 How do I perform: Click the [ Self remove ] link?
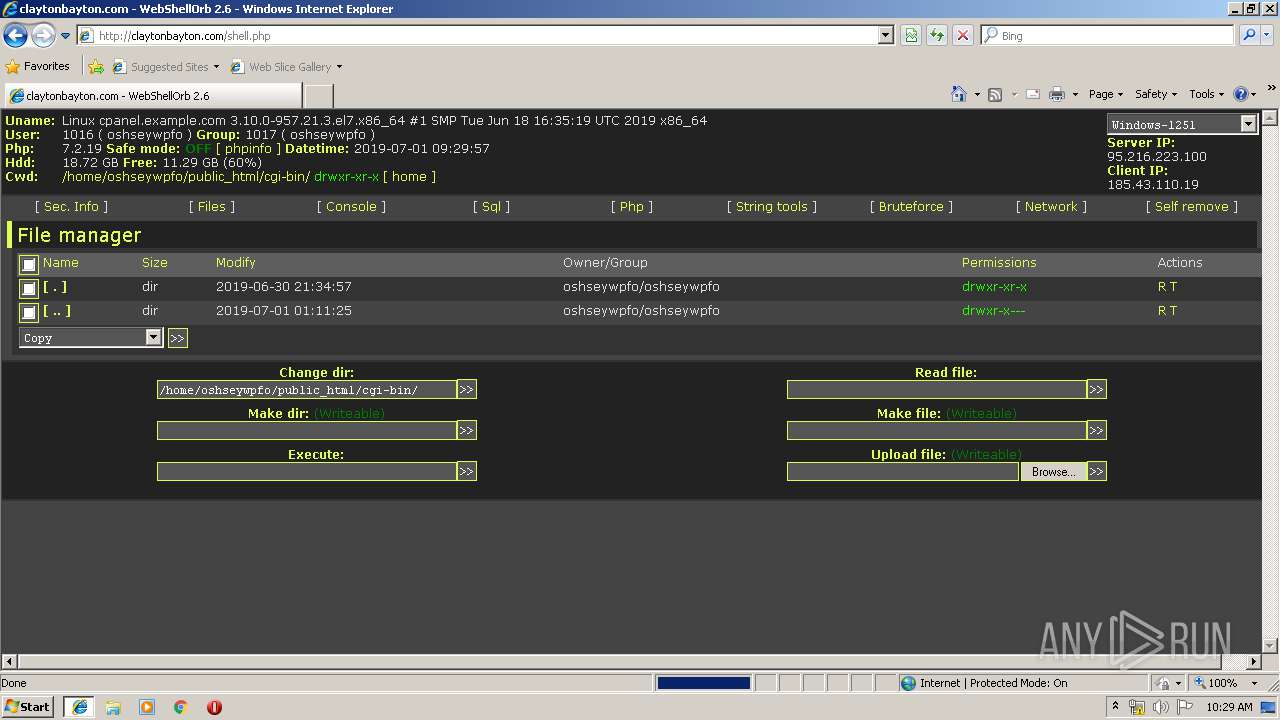pos(1192,207)
